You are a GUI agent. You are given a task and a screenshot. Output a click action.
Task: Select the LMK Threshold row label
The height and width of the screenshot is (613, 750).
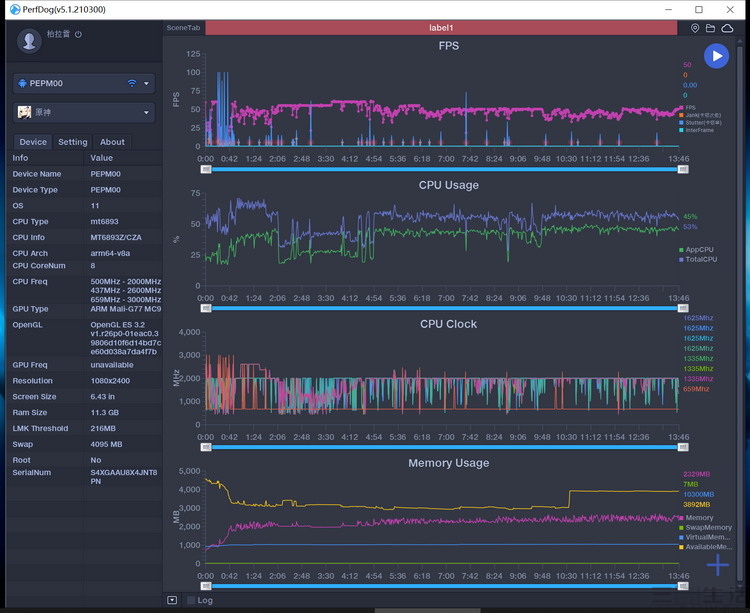[x=40, y=428]
